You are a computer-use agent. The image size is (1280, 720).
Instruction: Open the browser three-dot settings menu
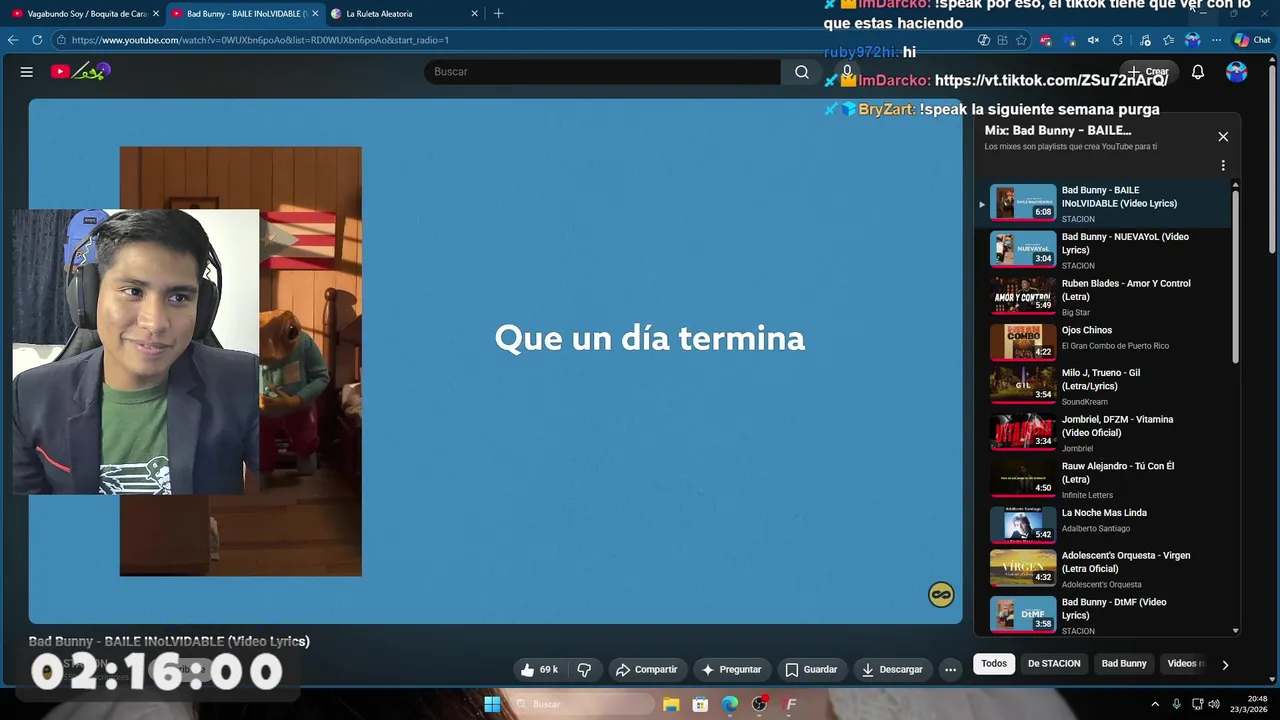1216,40
